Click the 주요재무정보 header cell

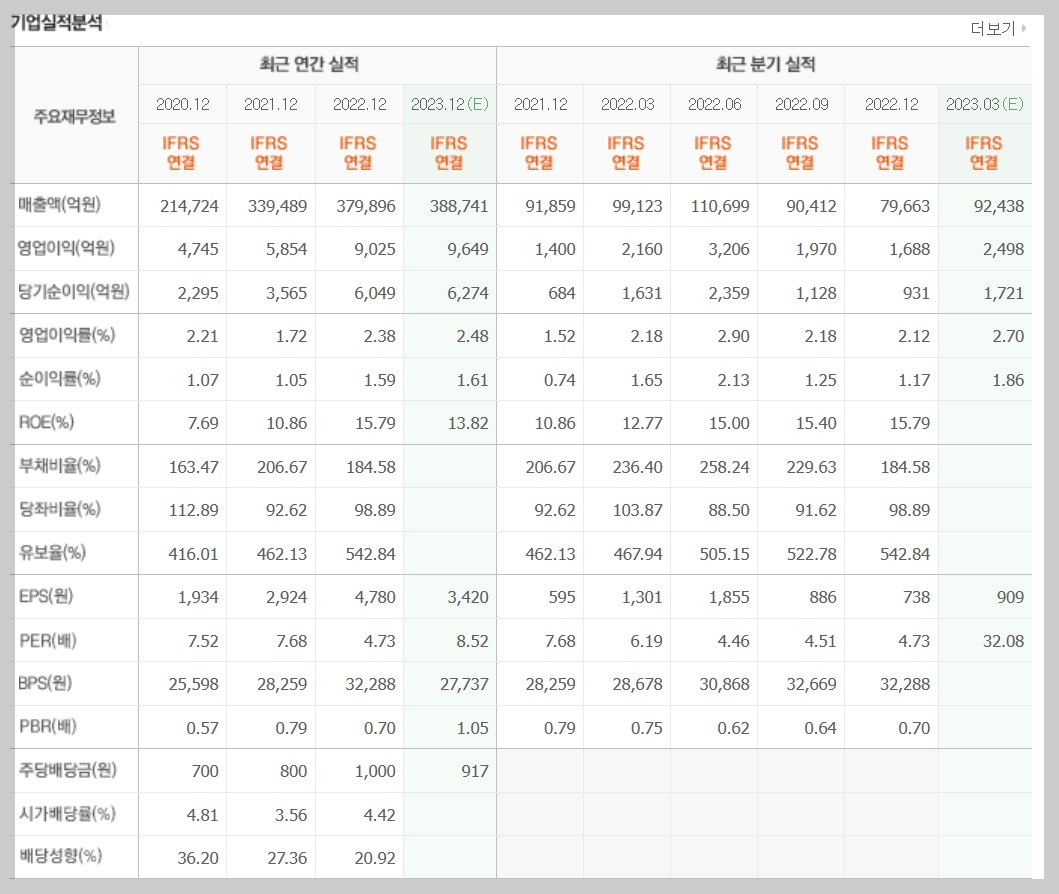(x=74, y=117)
